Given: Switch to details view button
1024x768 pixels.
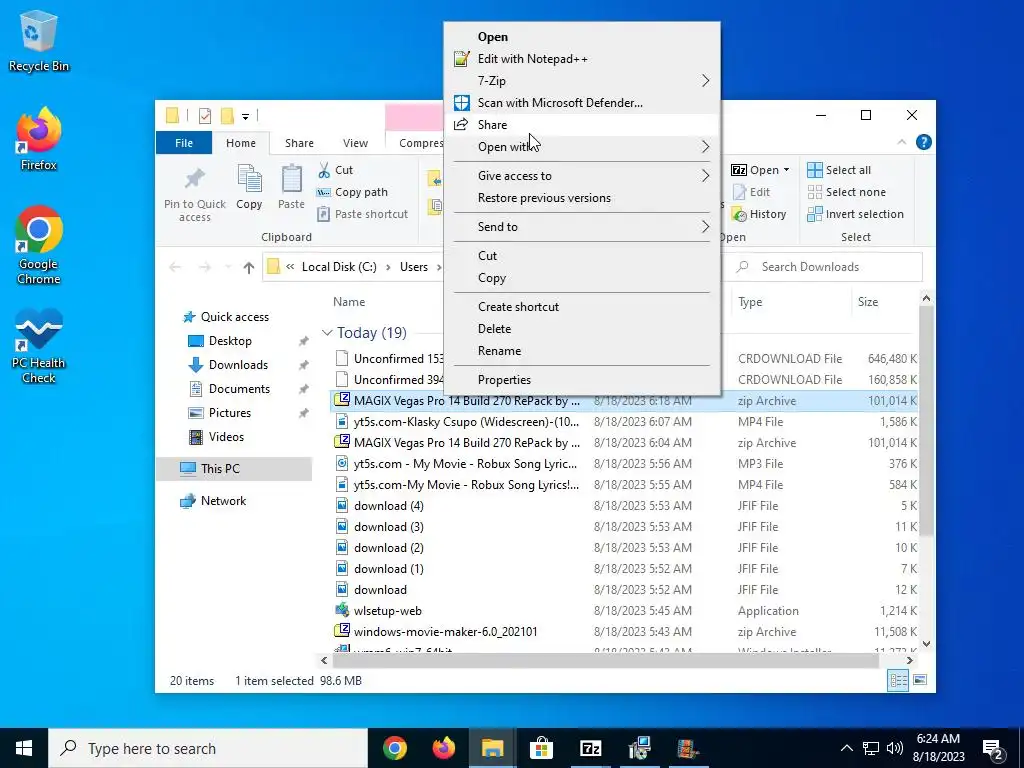Looking at the screenshot, I should [x=898, y=680].
